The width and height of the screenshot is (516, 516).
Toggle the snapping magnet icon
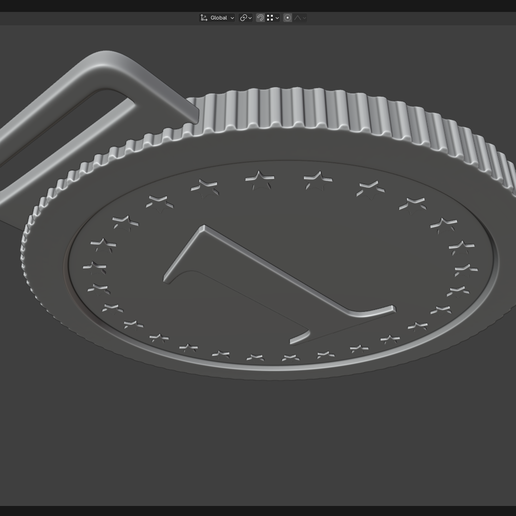pyautogui.click(x=260, y=18)
